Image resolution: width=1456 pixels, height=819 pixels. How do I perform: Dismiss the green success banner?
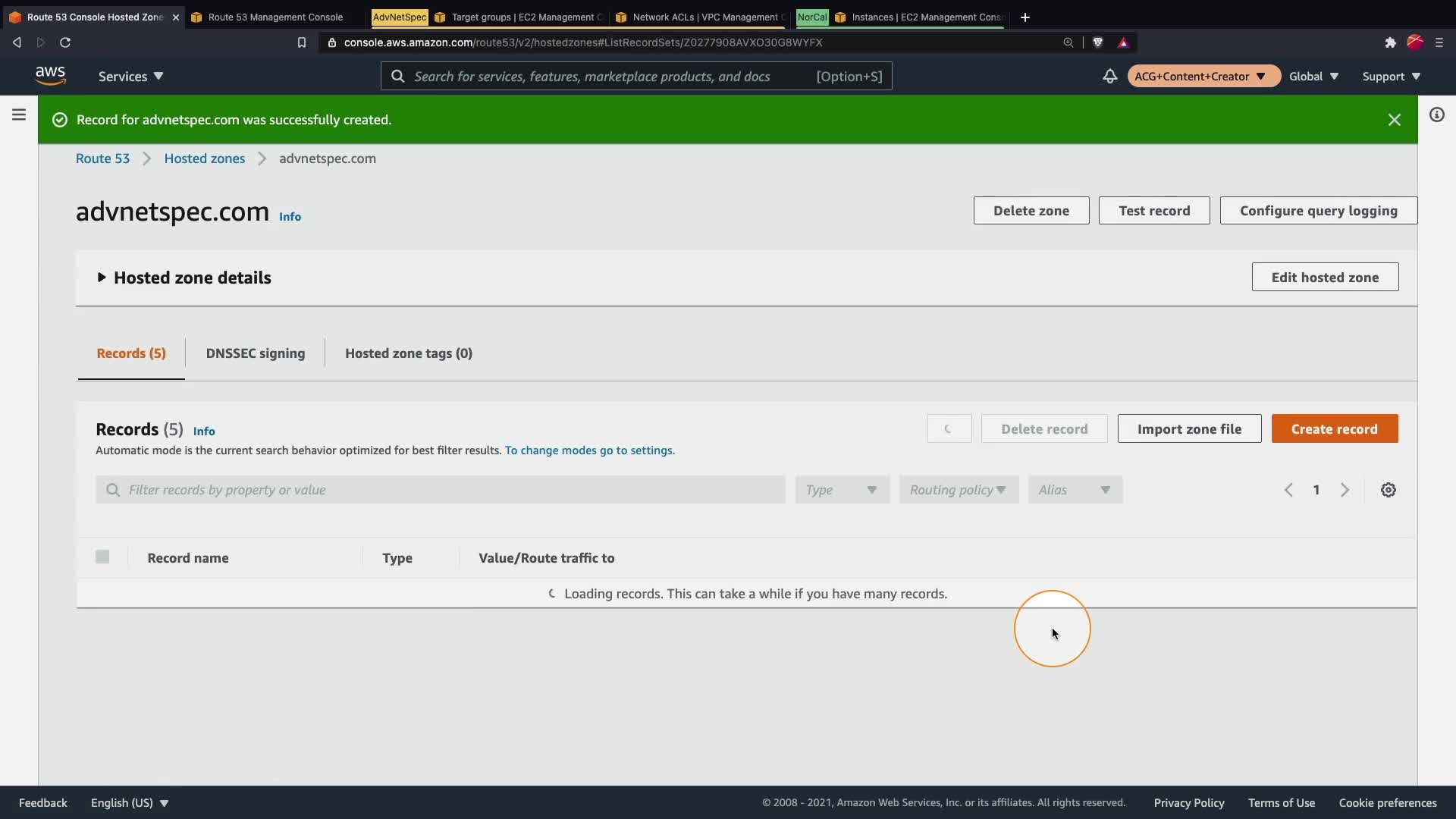pos(1394,120)
